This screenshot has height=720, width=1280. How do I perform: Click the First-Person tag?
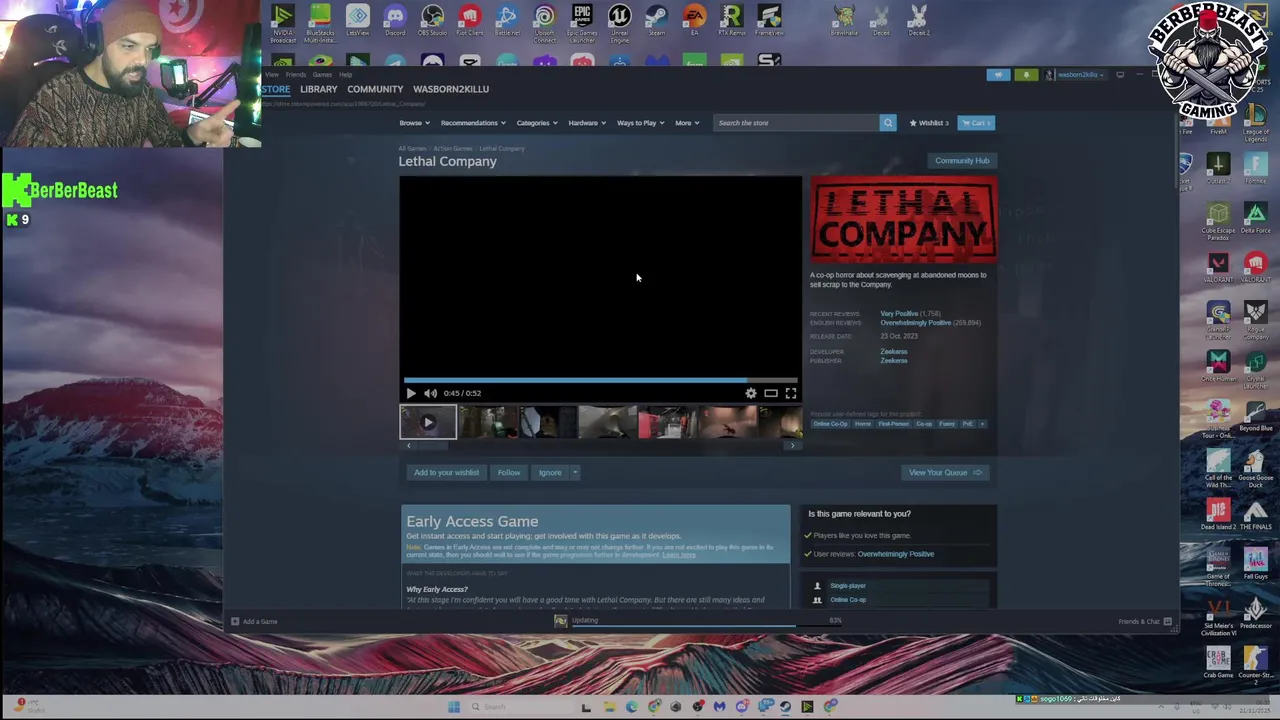tap(893, 424)
